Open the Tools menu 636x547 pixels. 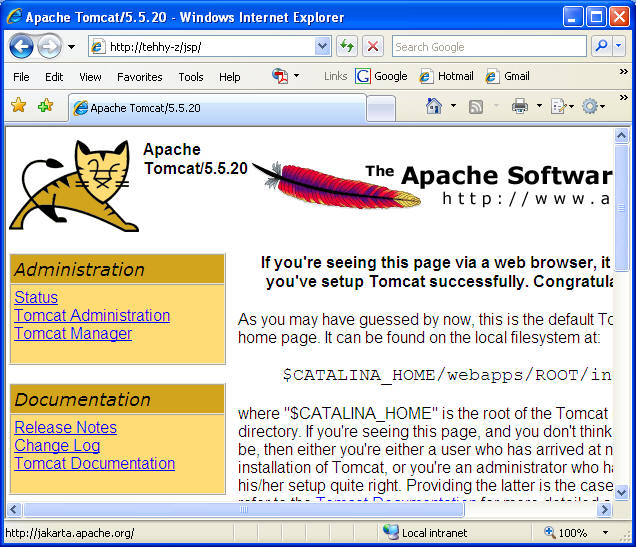(191, 77)
